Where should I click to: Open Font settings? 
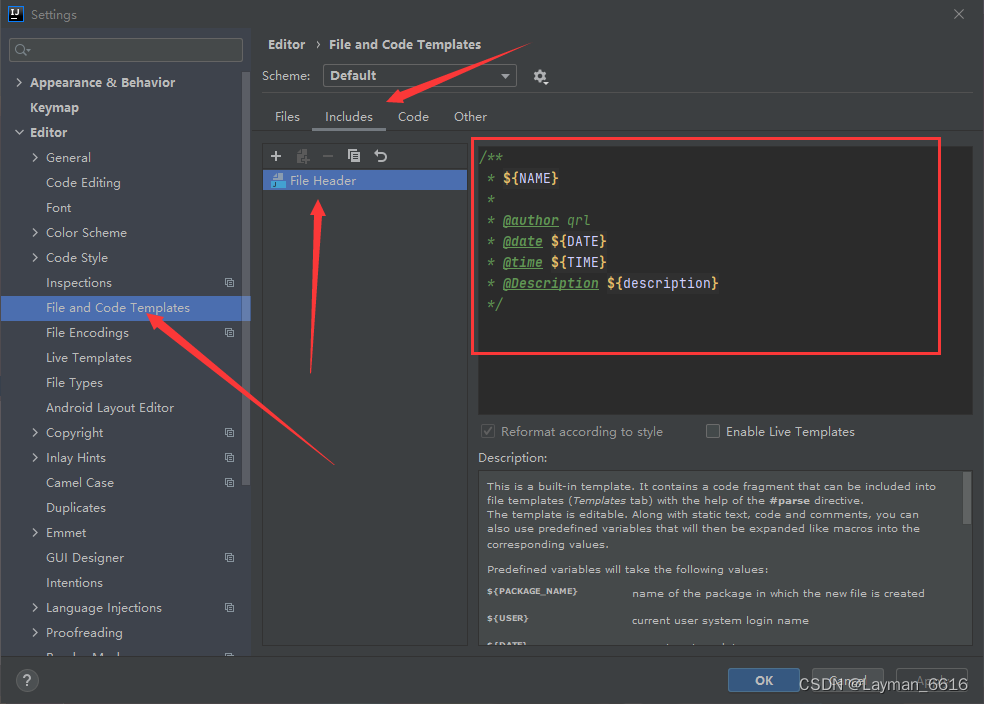click(x=58, y=208)
